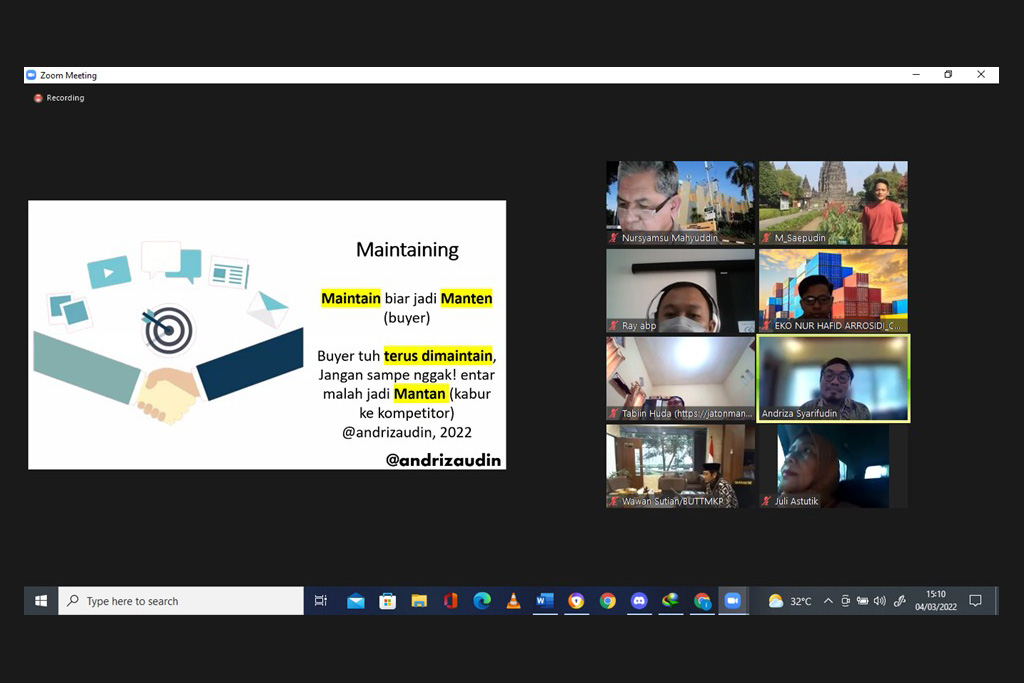
Task: Open the volume control in system tray
Action: coord(879,601)
